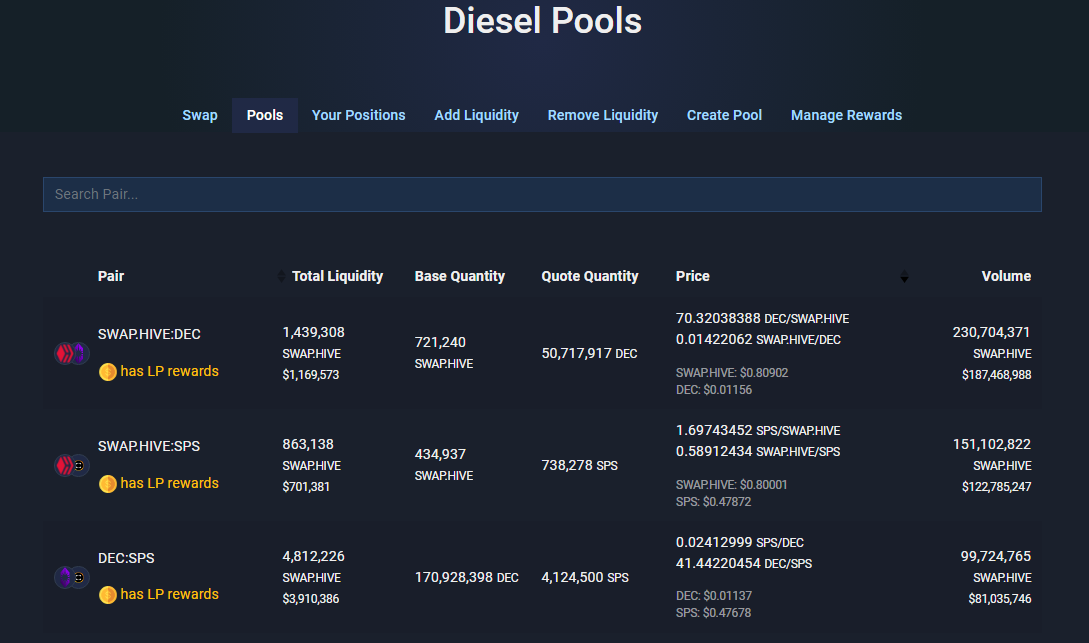Click price 41.44220454 DEC/SPS
1089x643 pixels.
[744, 563]
